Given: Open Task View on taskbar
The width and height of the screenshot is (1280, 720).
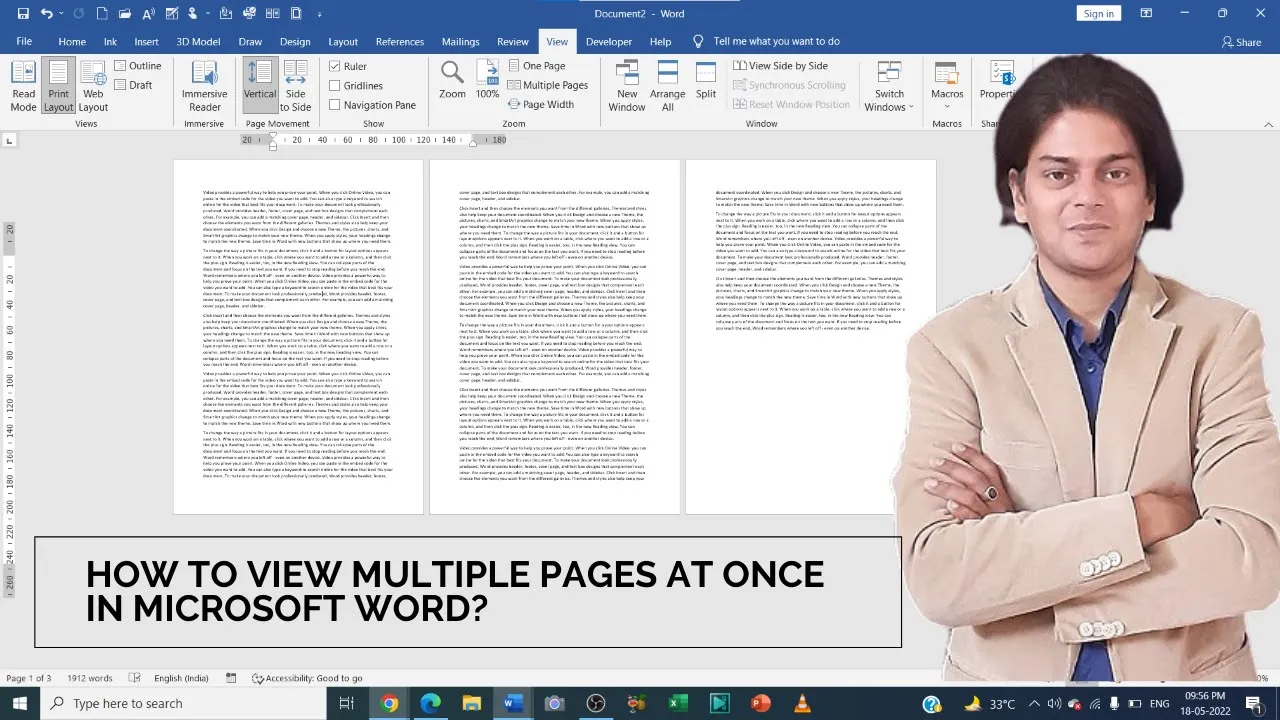Looking at the screenshot, I should click(x=346, y=704).
